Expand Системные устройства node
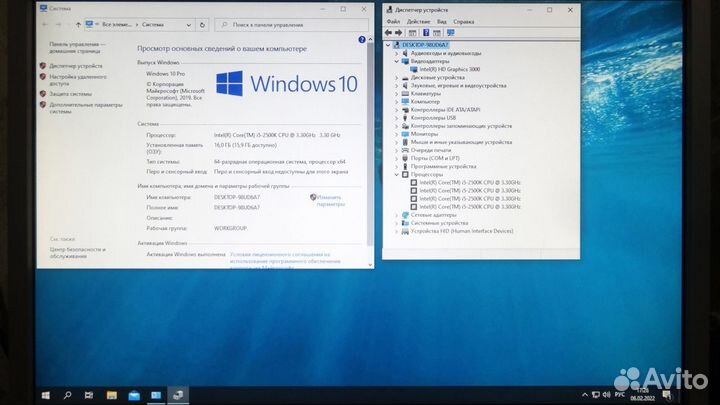The image size is (720, 405). pos(397,223)
